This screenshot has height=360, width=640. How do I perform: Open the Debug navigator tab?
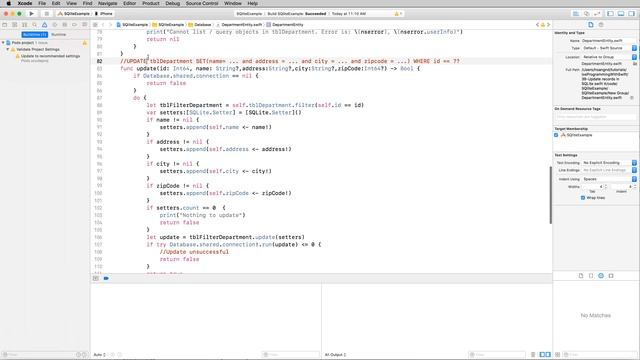[x=64, y=25]
